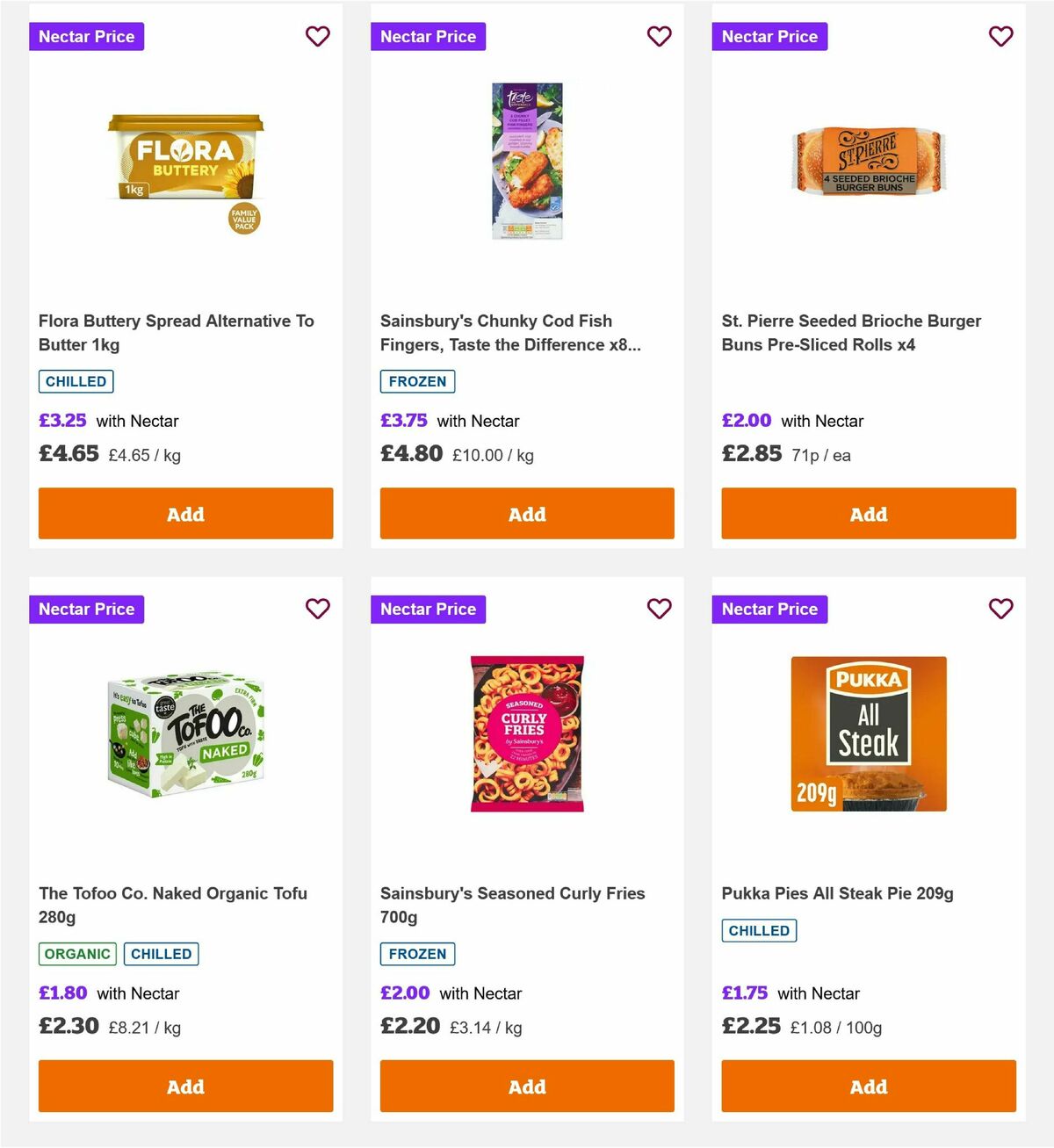Click the Seasoned Curly Fries bag image
1054x1148 pixels.
point(526,736)
